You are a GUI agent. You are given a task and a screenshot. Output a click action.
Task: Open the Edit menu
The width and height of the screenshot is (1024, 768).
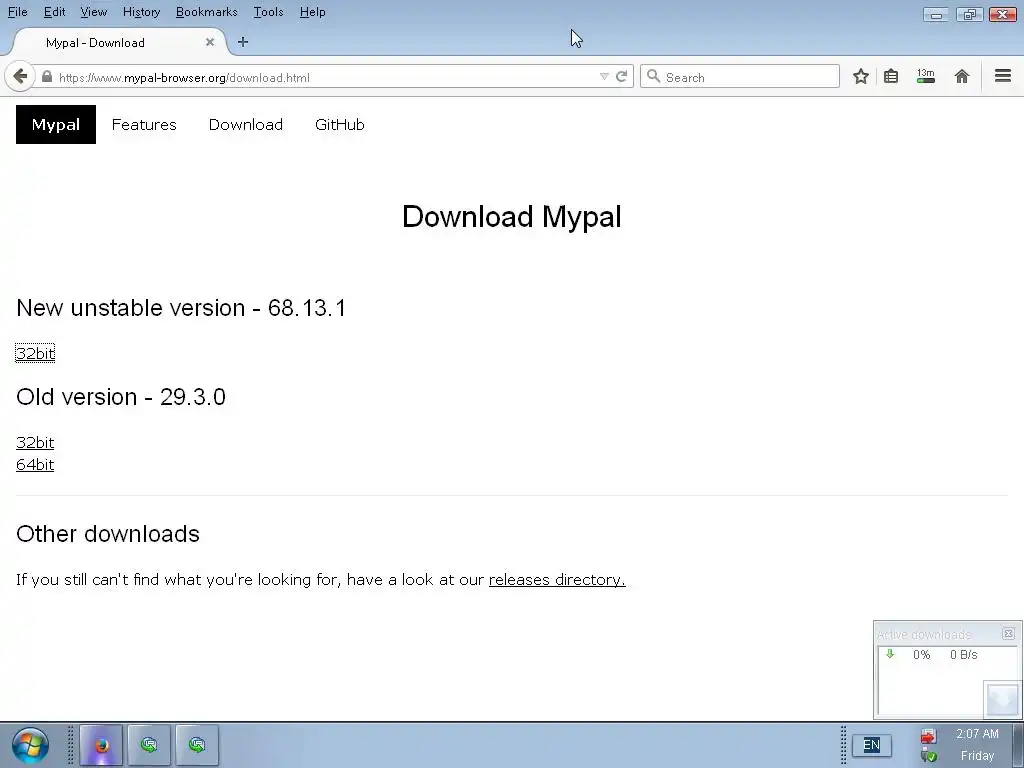[x=54, y=12]
